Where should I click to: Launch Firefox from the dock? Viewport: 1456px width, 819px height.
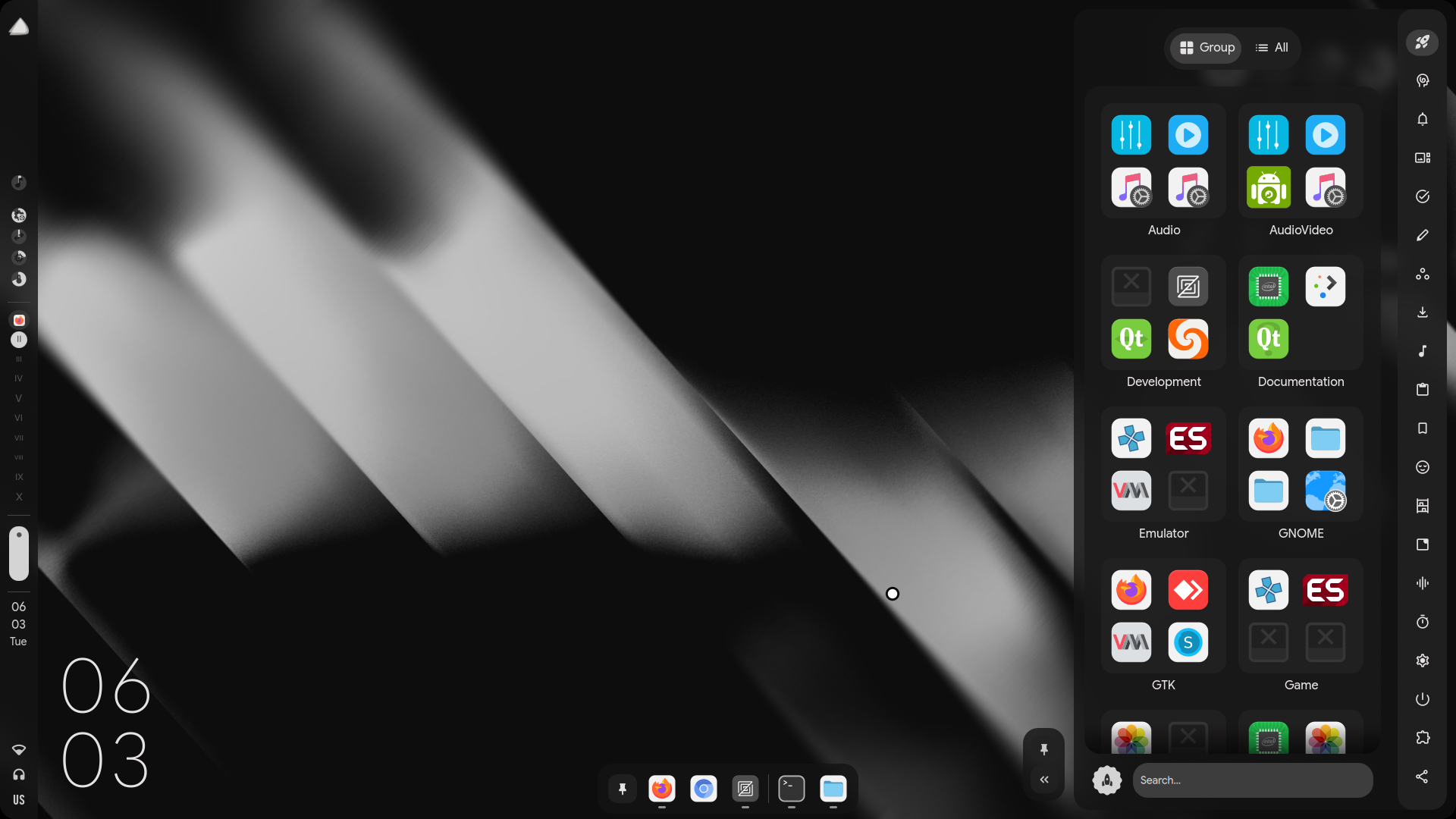click(x=661, y=789)
